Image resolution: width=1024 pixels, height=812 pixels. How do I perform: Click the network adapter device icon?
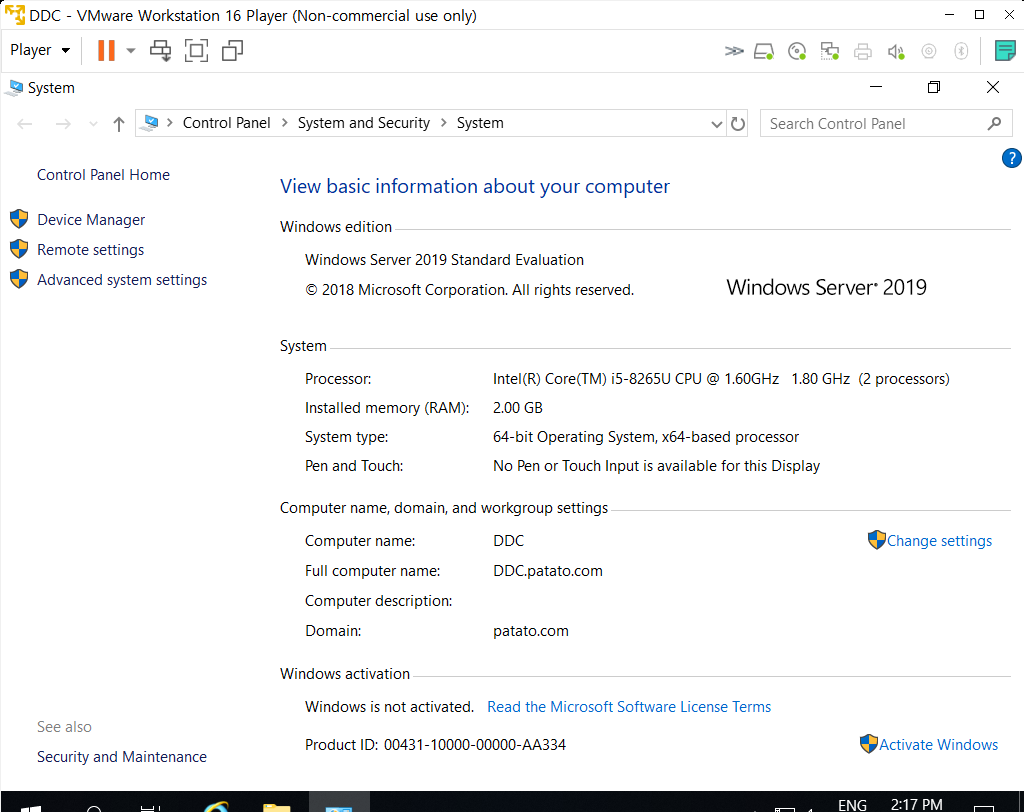tap(829, 51)
